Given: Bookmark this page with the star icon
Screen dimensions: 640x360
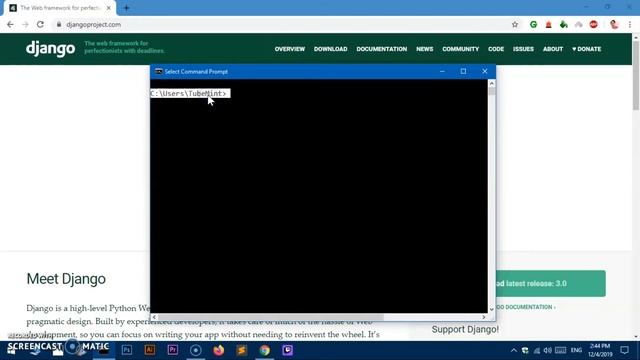Looking at the screenshot, I should point(515,24).
